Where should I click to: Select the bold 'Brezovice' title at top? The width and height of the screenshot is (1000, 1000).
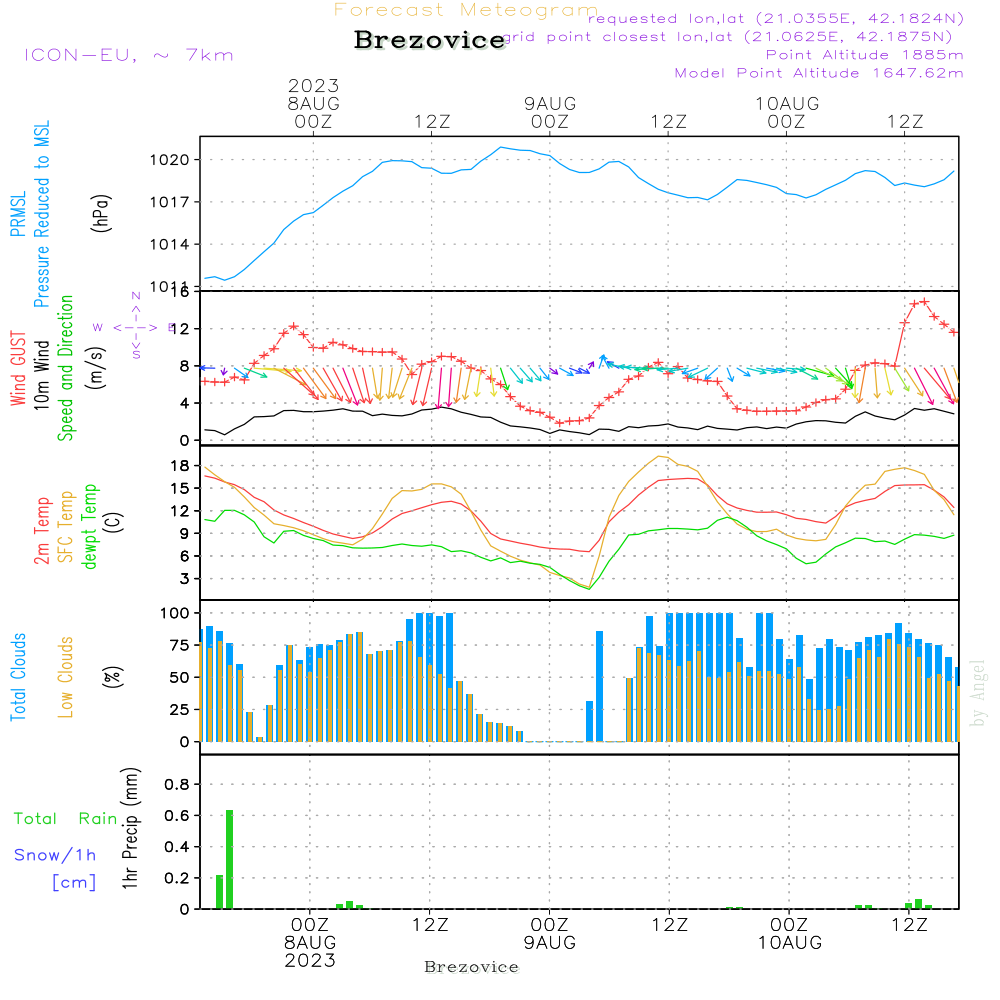430,40
